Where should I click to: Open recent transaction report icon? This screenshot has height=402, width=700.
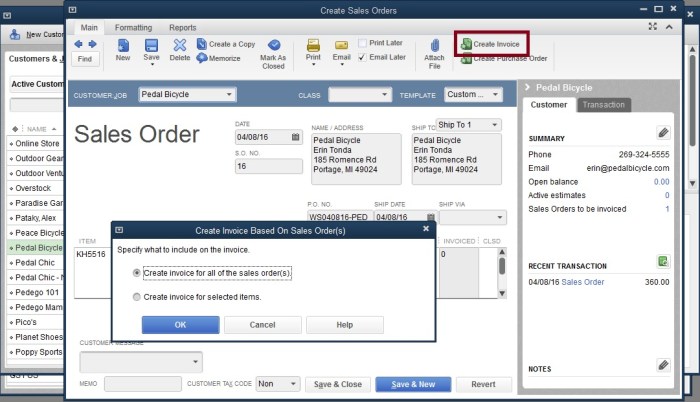click(663, 261)
